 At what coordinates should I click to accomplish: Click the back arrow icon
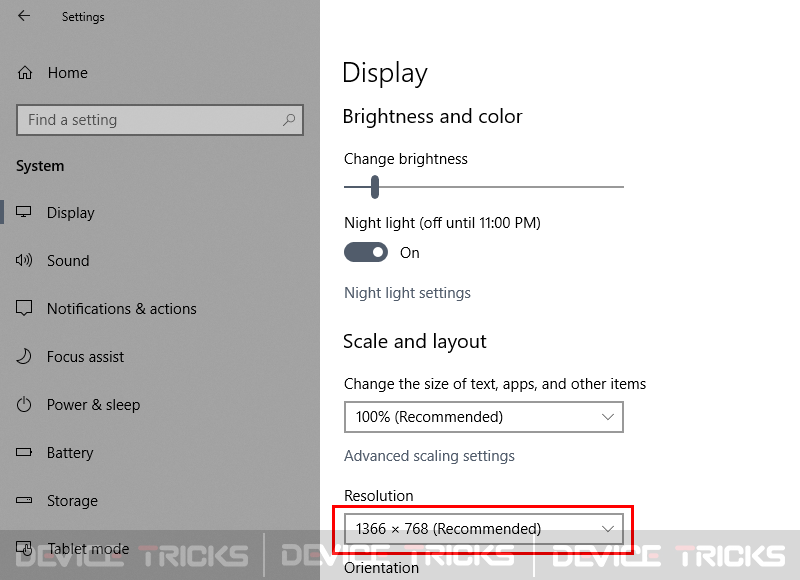point(23,16)
